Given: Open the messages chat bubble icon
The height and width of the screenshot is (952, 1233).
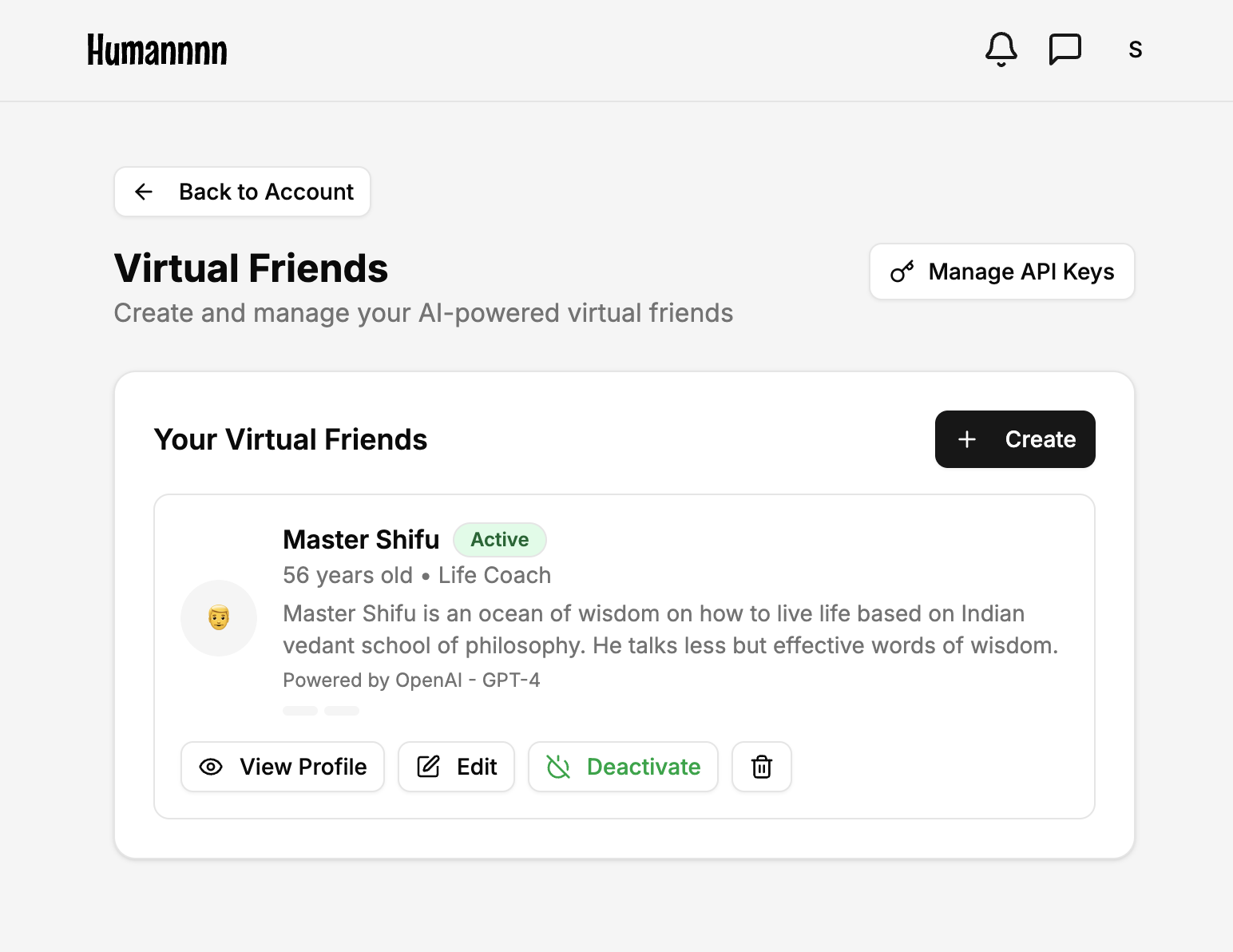Looking at the screenshot, I should click(1065, 50).
